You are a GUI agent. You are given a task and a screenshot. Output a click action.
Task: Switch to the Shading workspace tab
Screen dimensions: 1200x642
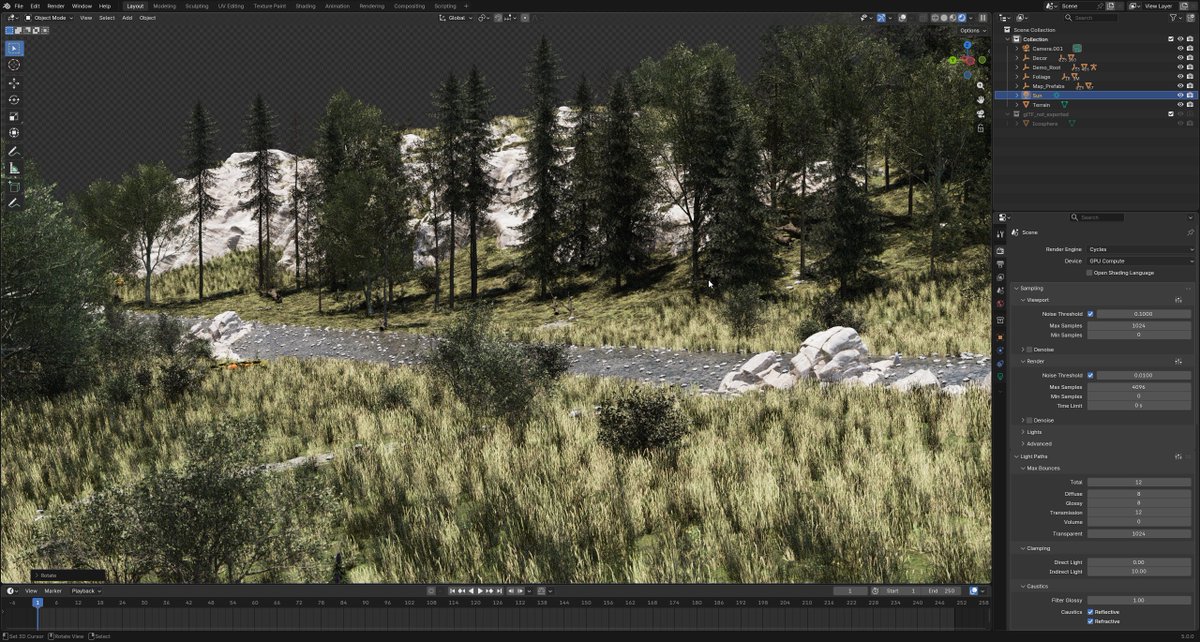click(305, 6)
